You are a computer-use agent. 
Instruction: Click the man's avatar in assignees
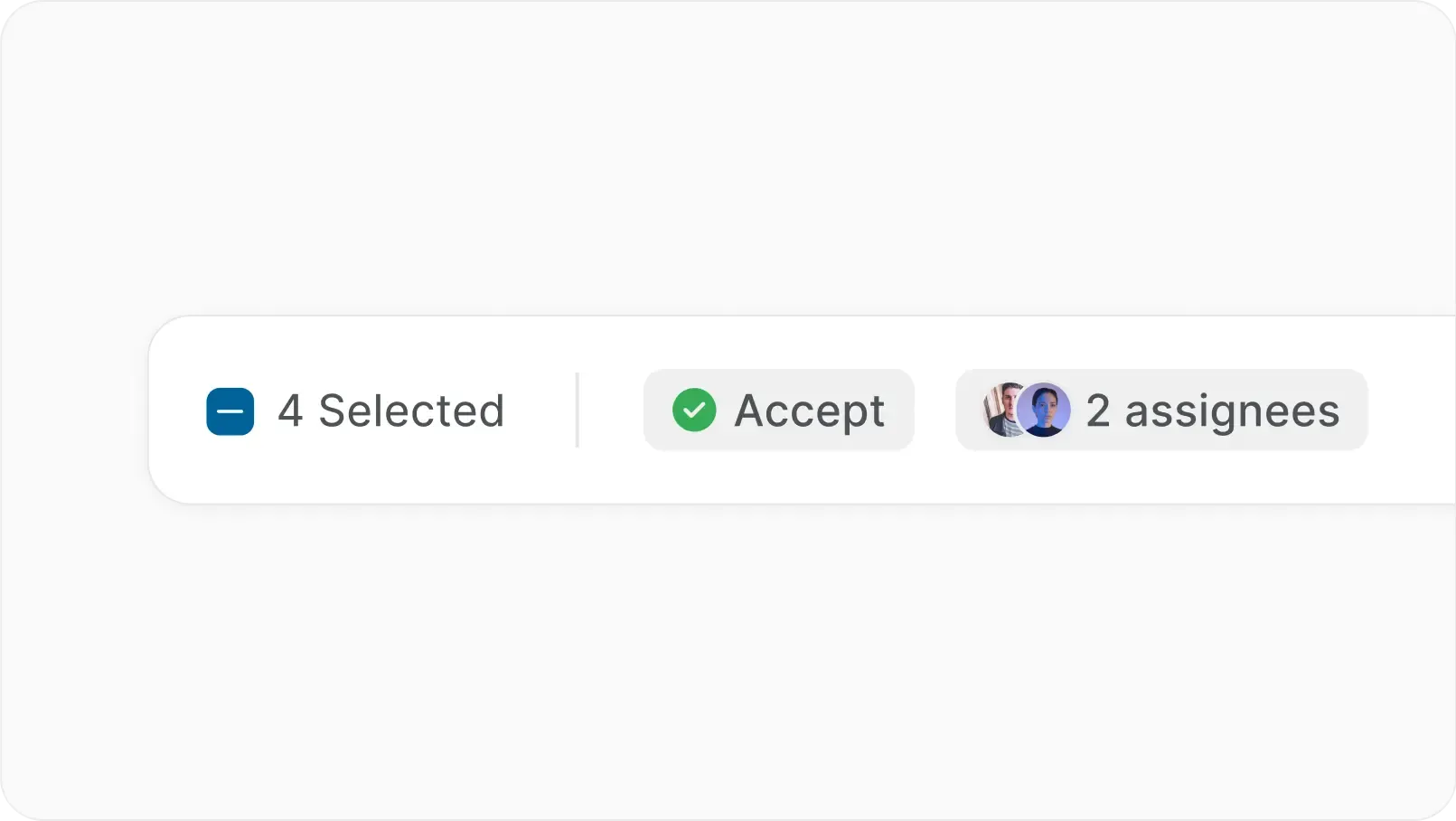(1001, 410)
